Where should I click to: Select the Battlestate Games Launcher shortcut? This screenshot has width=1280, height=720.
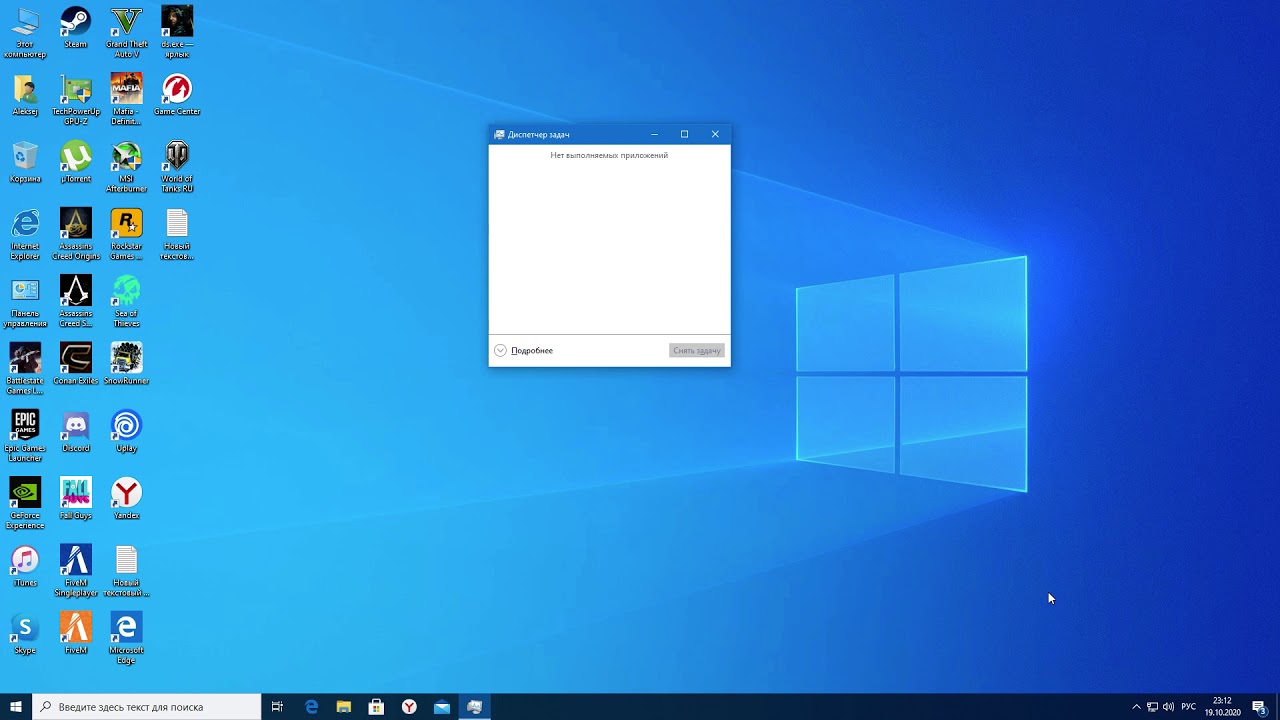point(25,368)
